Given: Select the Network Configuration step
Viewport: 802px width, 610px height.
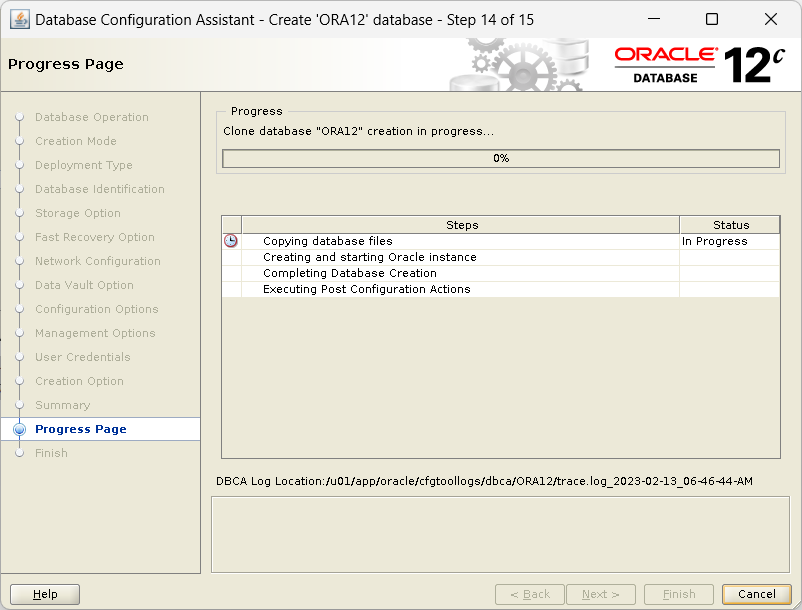Looking at the screenshot, I should click(x=98, y=261).
